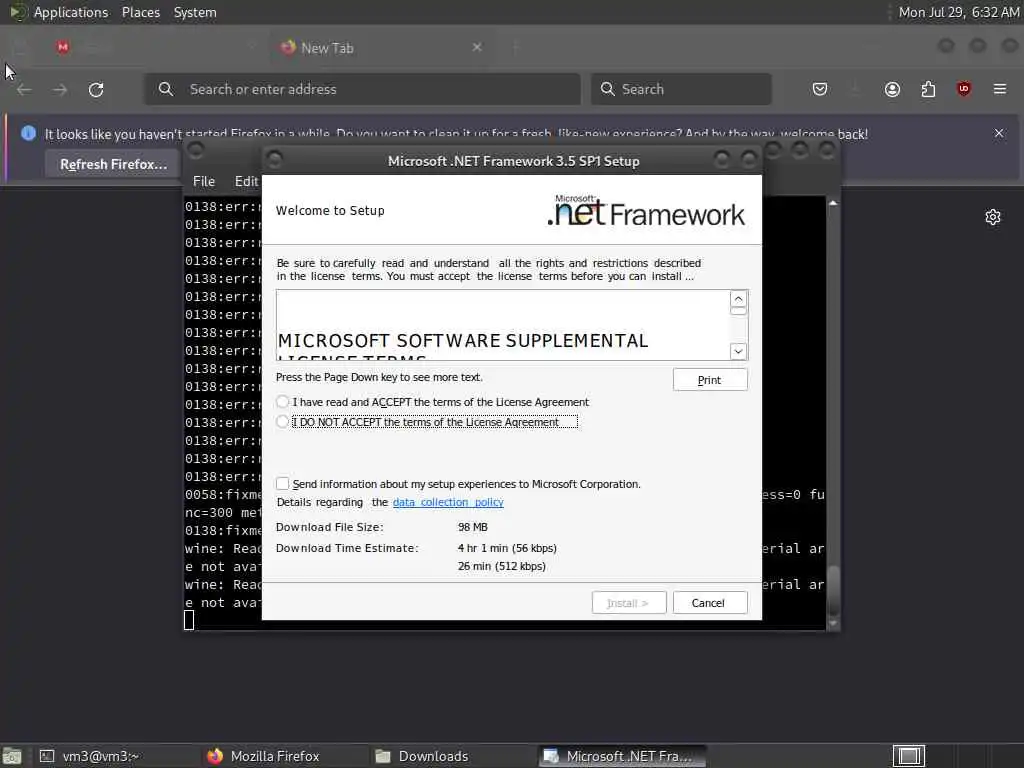Switch to Mozilla Firefox taskbar item
Image resolution: width=1024 pixels, height=768 pixels.
coord(274,756)
